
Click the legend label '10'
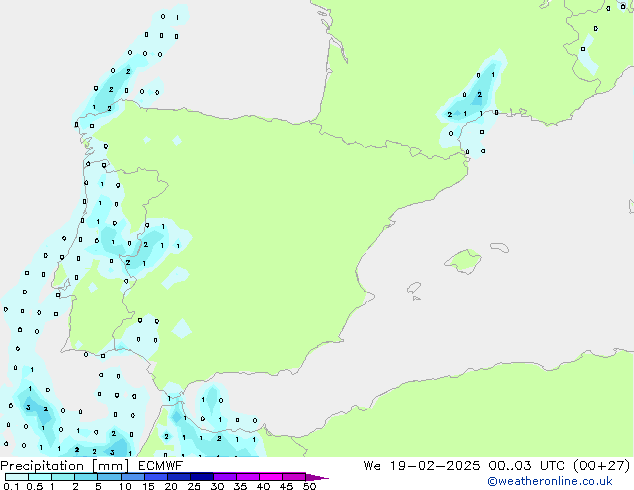[125, 486]
